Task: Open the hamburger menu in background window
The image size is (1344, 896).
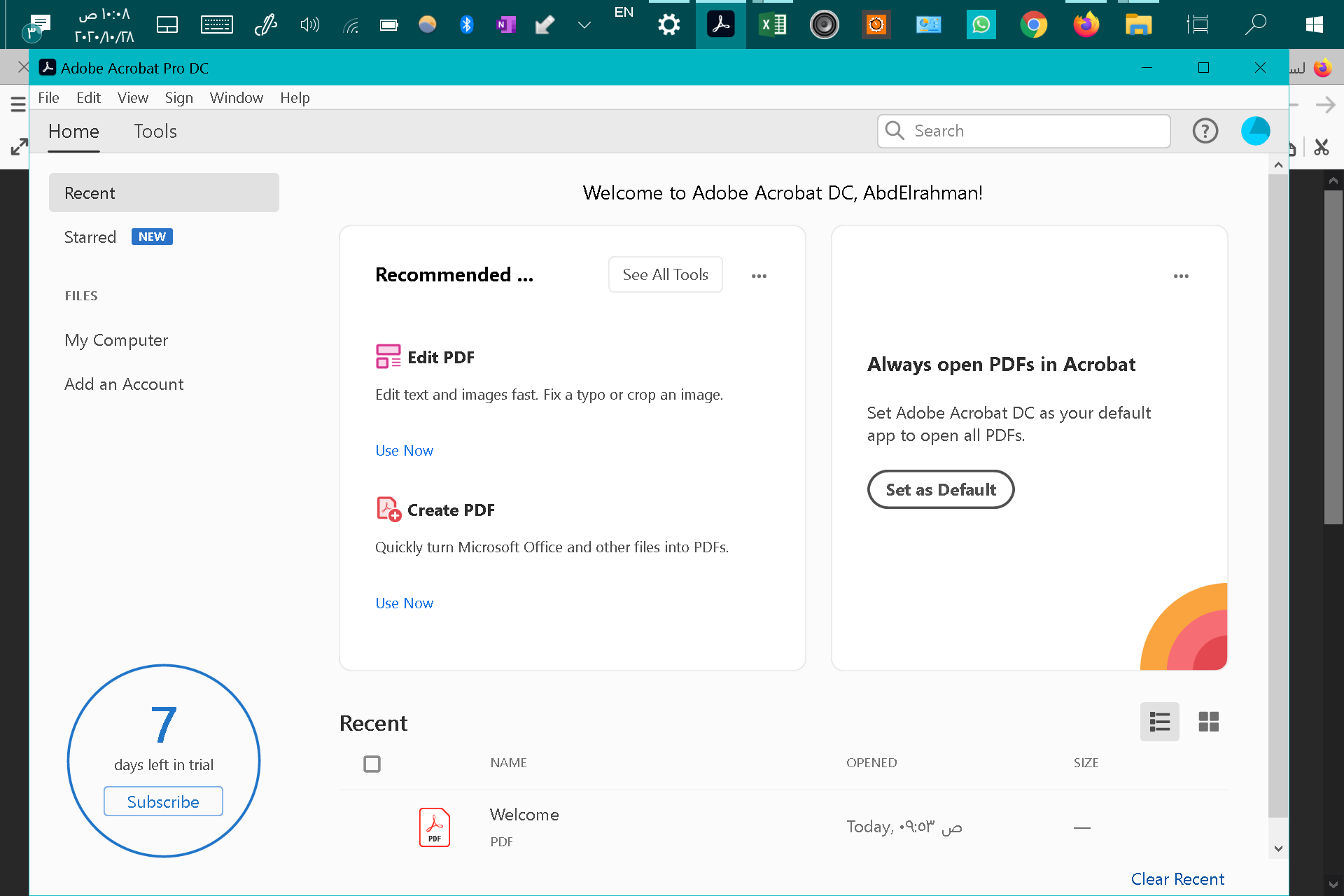Action: point(18,105)
